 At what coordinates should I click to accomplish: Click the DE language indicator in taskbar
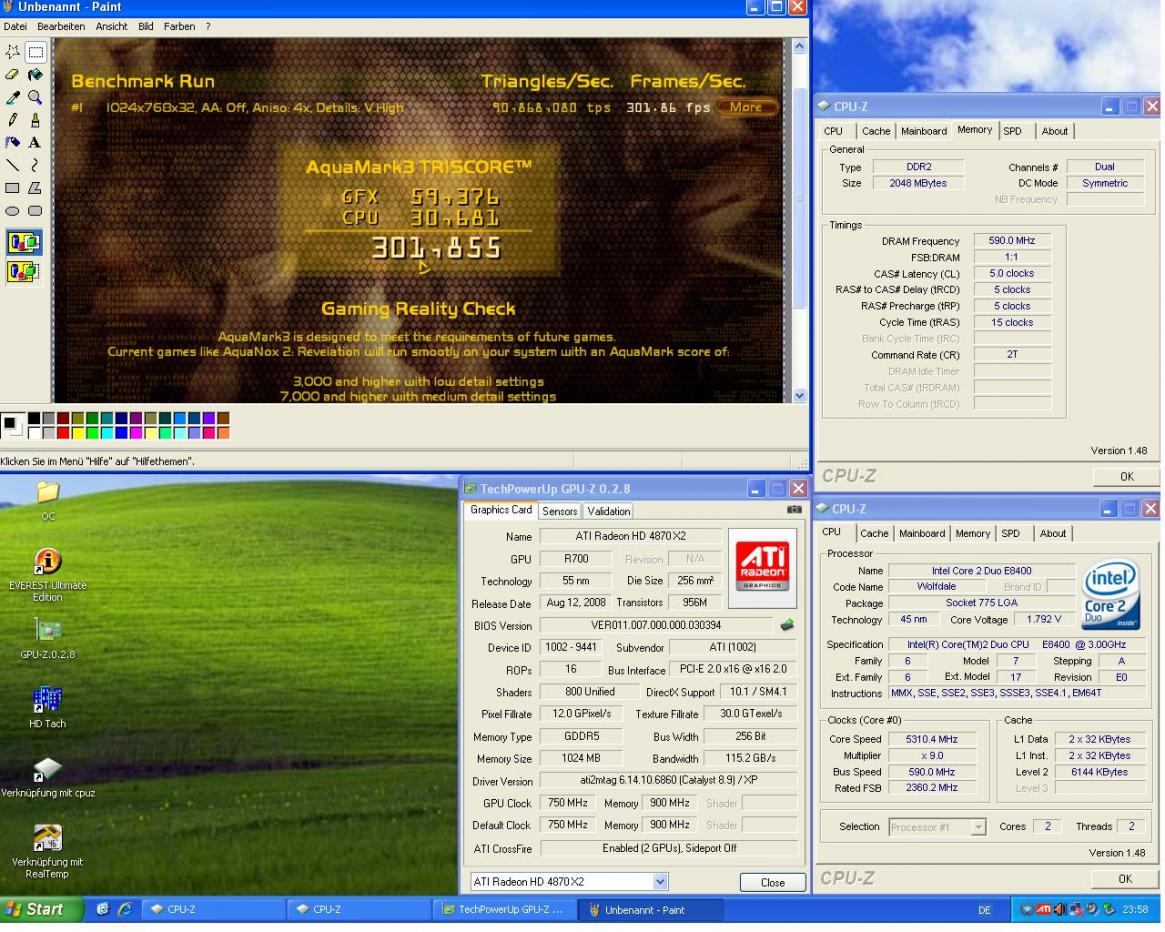coord(984,910)
